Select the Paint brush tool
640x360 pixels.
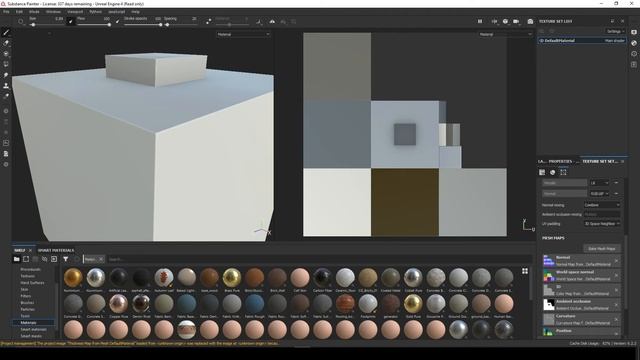(6, 32)
